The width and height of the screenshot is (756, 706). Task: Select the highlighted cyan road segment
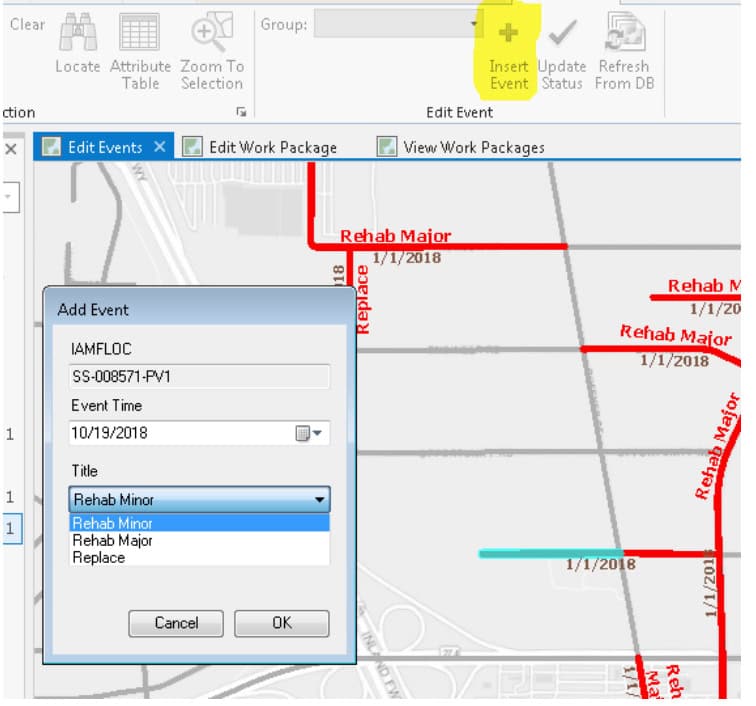click(x=549, y=553)
